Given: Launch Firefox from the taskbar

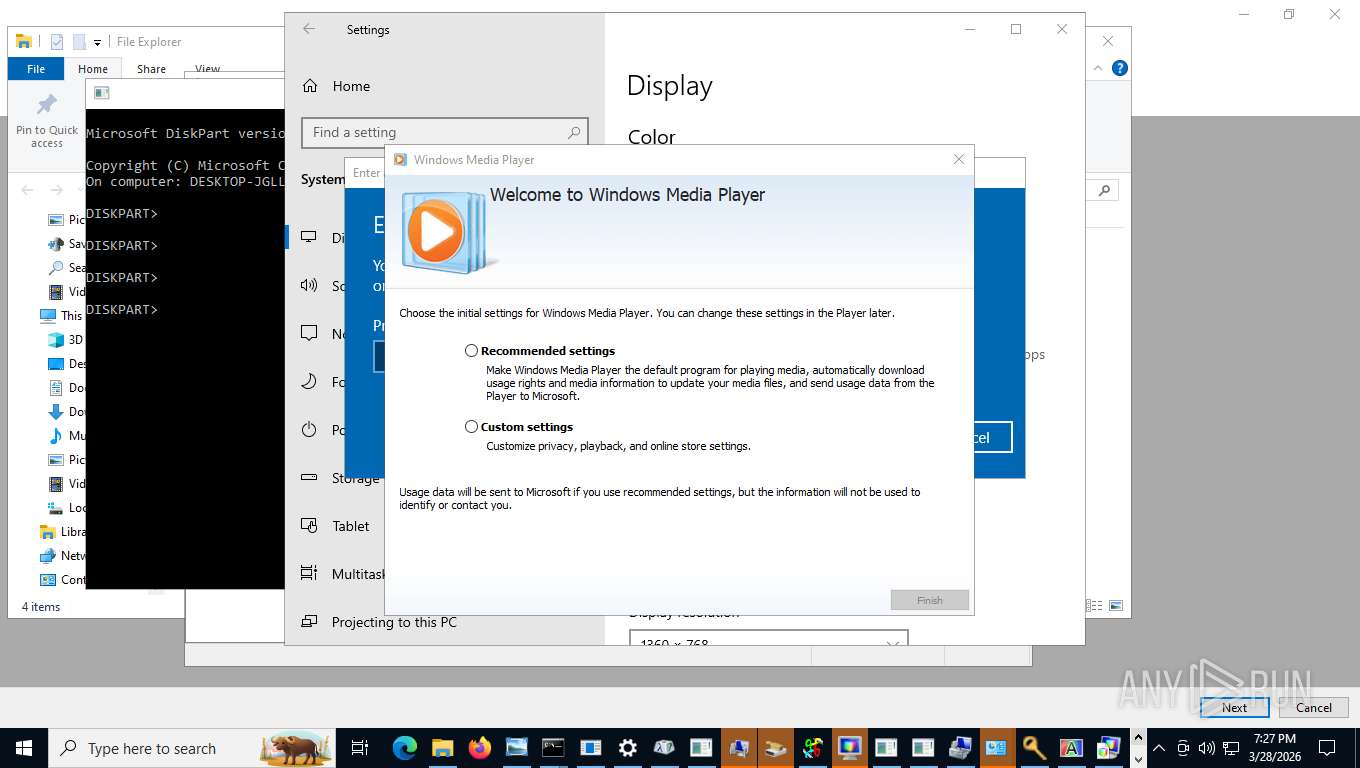Looking at the screenshot, I should [479, 748].
